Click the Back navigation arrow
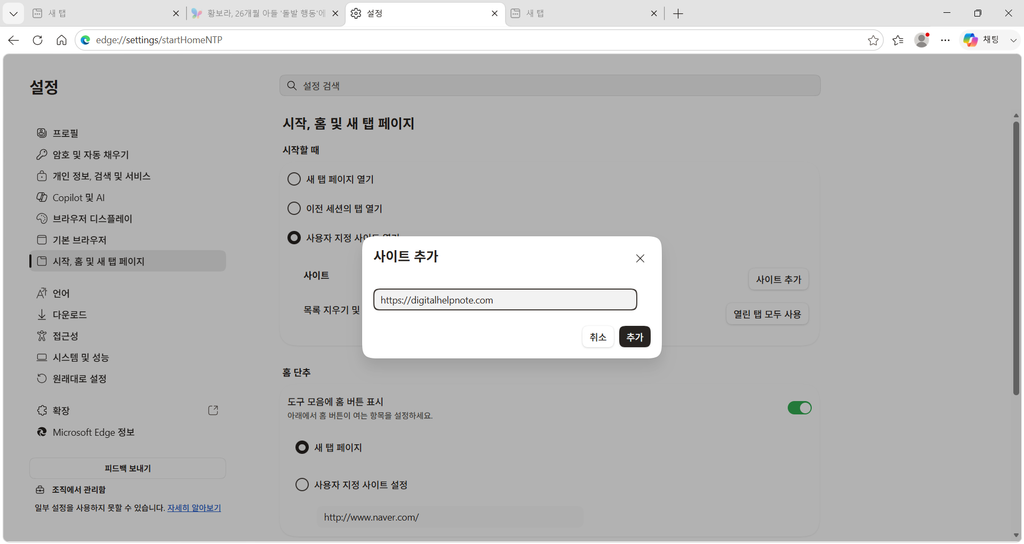The image size is (1024, 544). 13,40
